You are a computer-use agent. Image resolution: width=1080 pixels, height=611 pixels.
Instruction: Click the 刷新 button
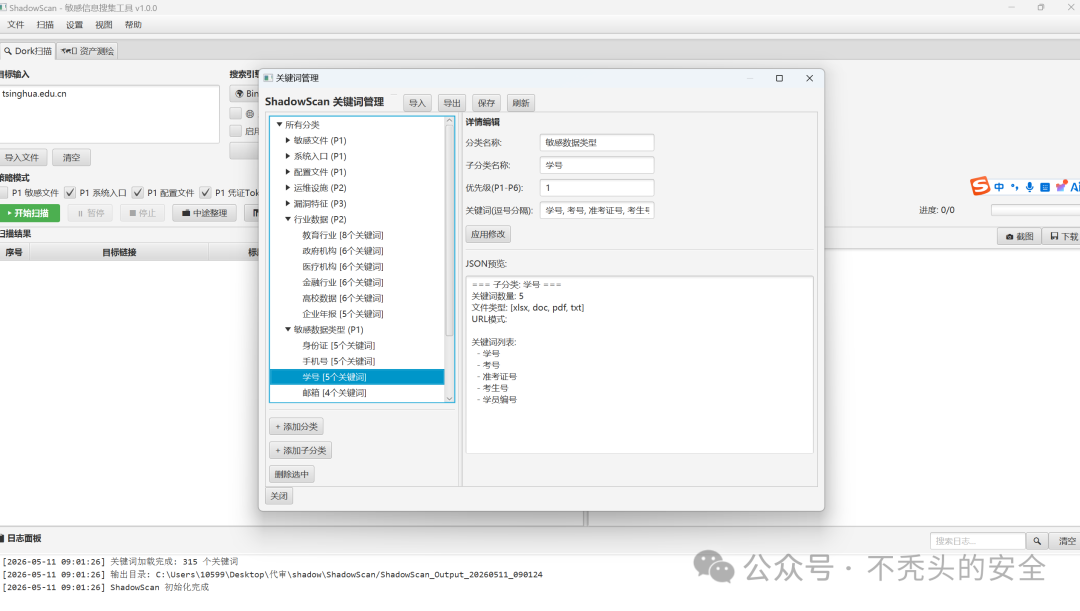(x=521, y=103)
